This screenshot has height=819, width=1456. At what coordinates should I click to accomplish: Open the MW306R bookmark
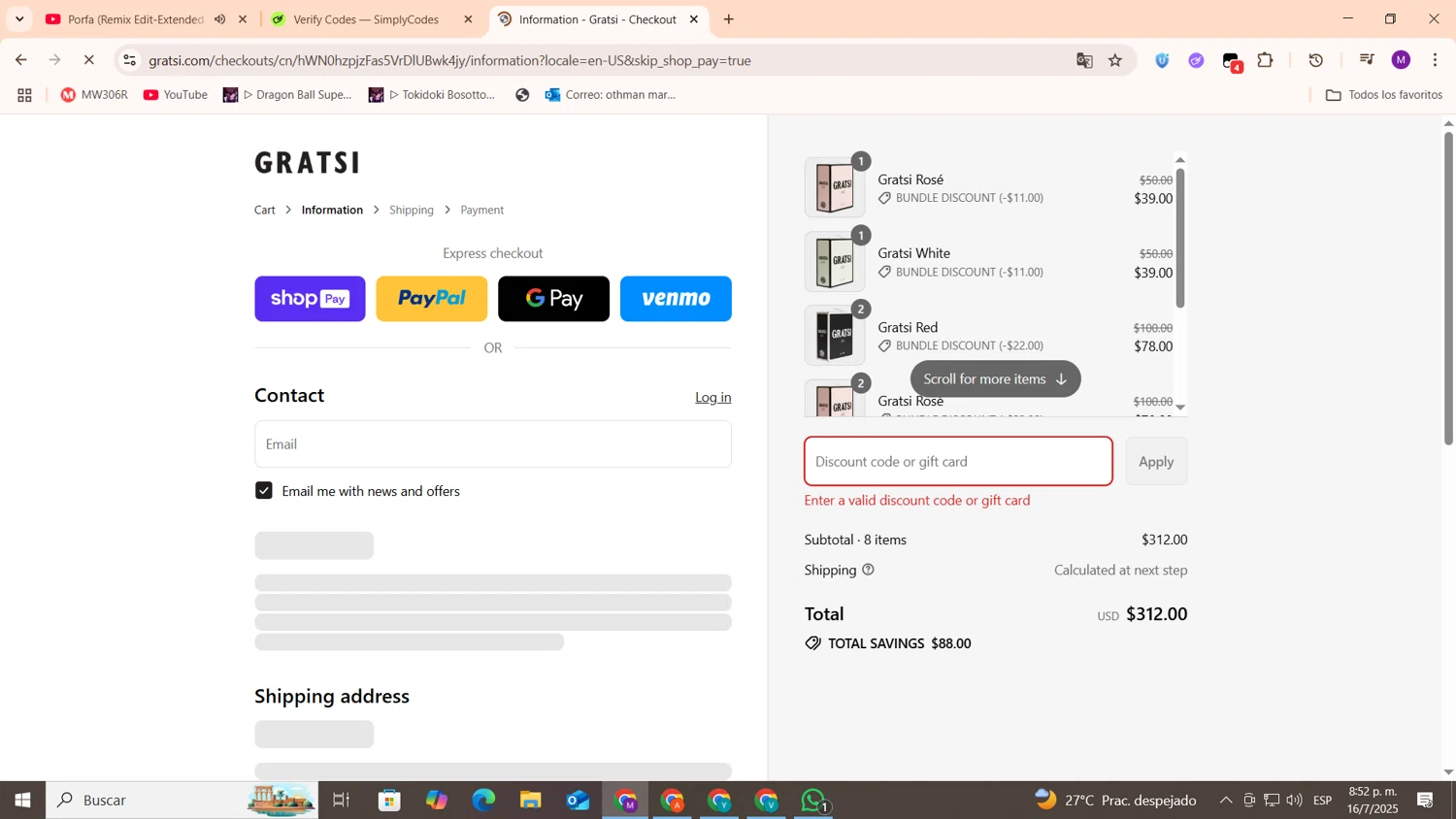pos(94,95)
